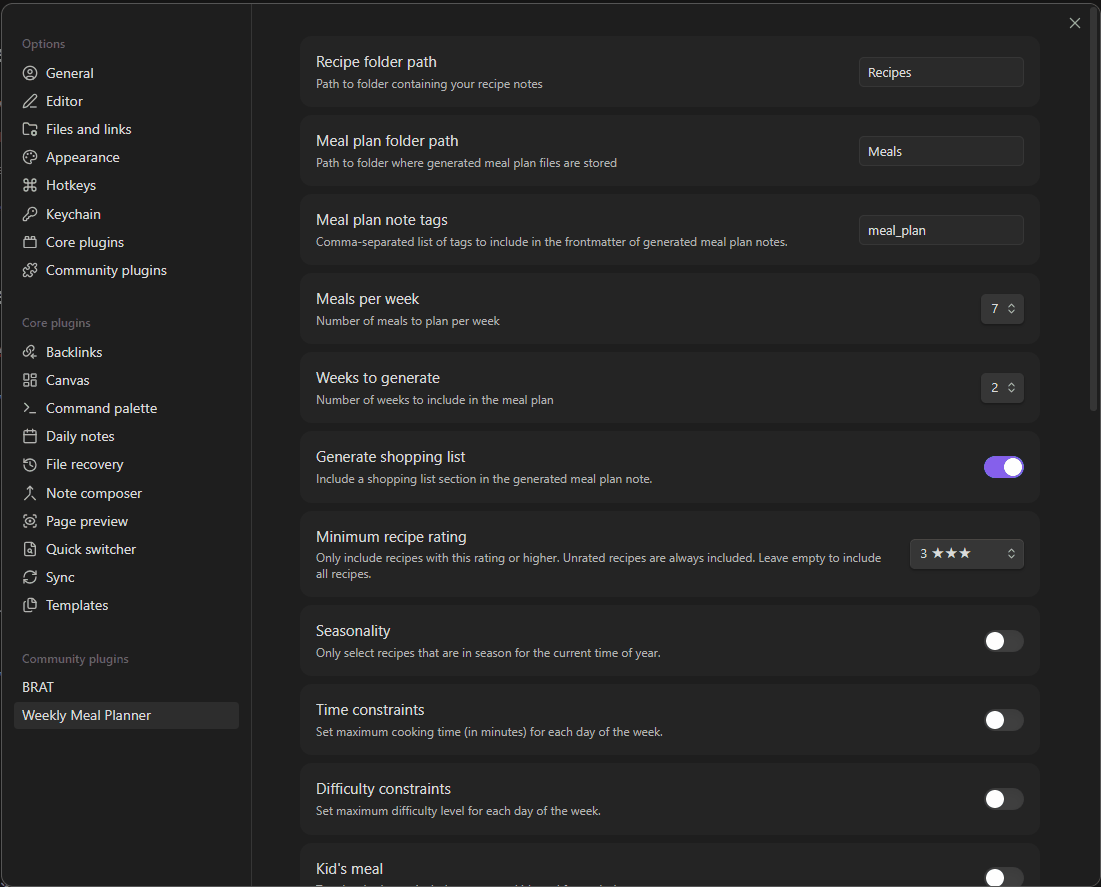This screenshot has height=887, width=1101.
Task: Enable the Difficulty constraints toggle
Action: click(1003, 799)
